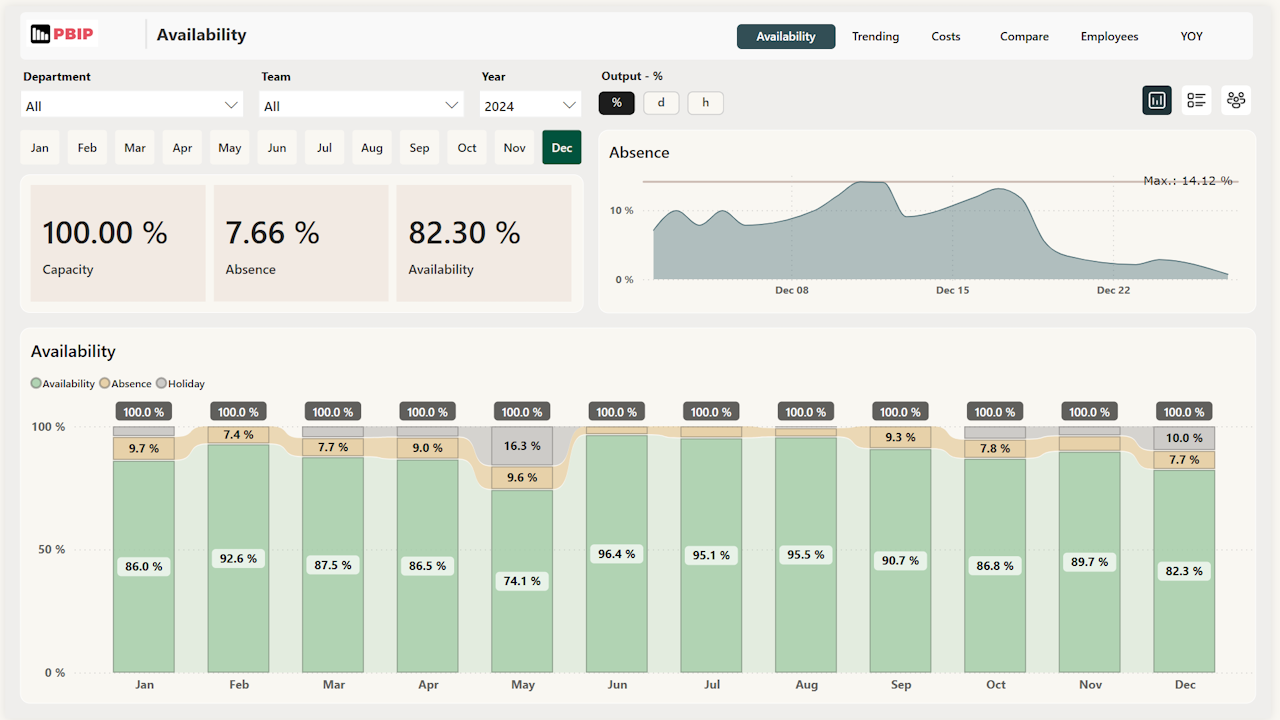Open the Costs tab
1280x720 pixels.
click(x=945, y=36)
